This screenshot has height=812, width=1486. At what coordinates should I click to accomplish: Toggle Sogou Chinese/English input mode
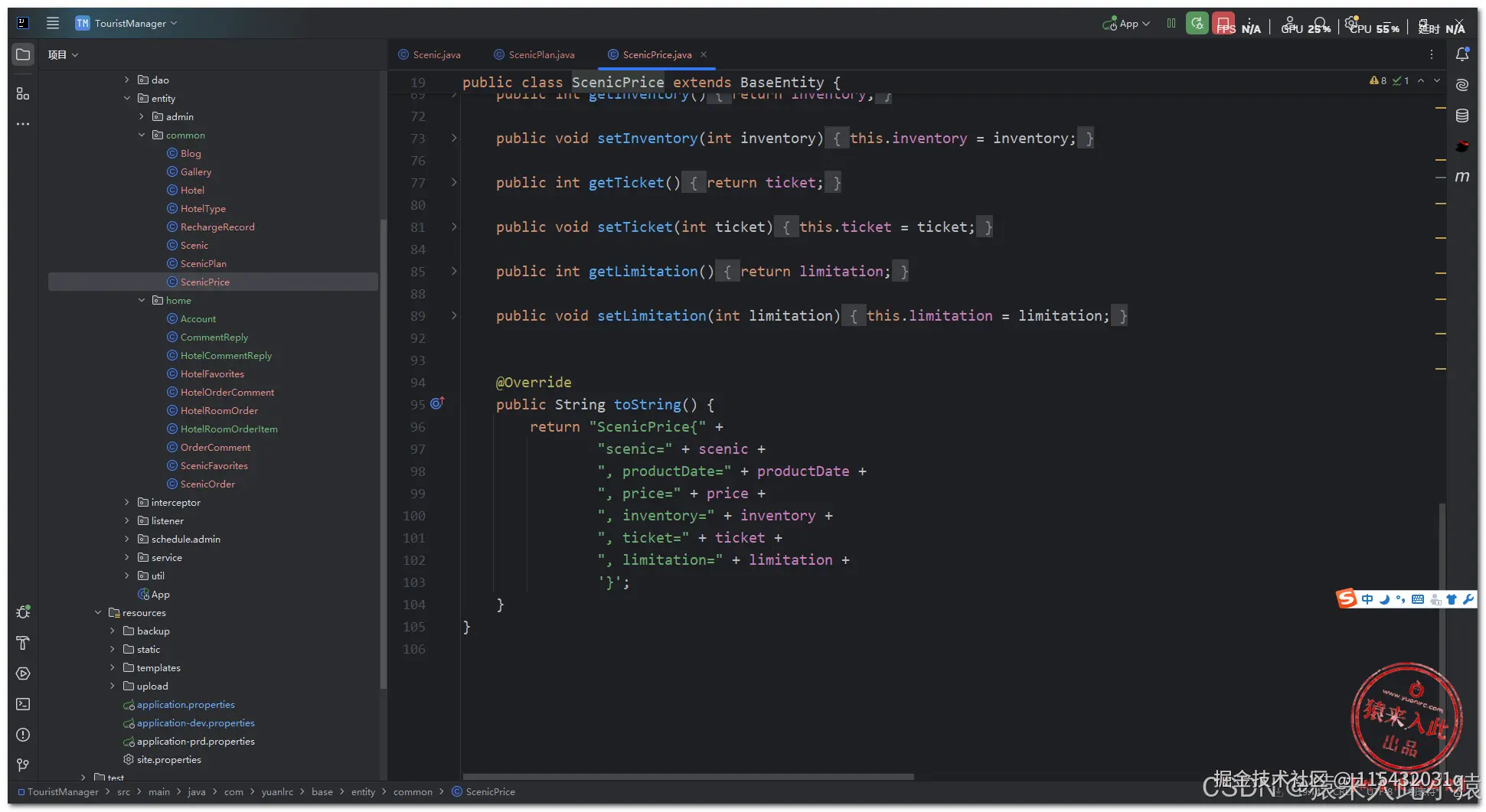pos(1367,599)
